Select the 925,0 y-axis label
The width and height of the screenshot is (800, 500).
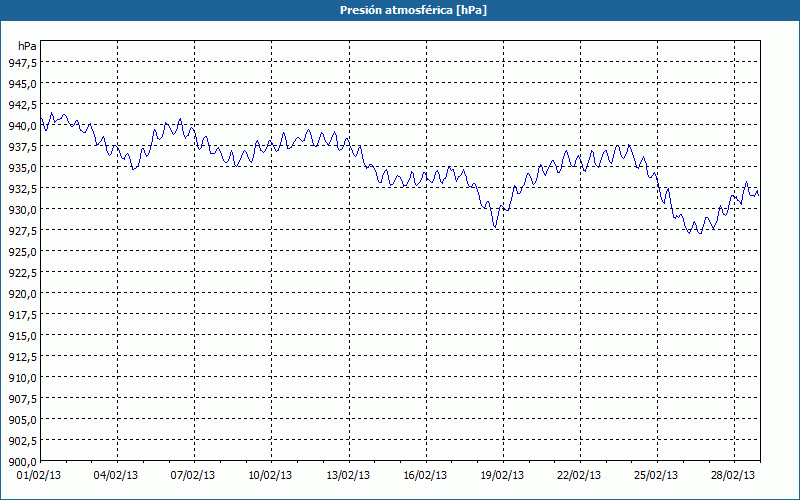point(22,251)
